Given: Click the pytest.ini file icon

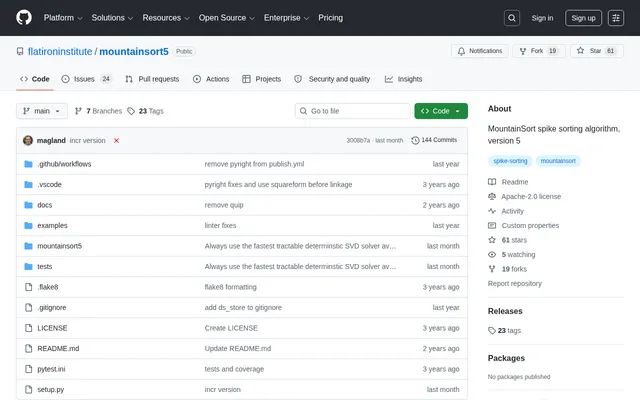Looking at the screenshot, I should (x=28, y=369).
